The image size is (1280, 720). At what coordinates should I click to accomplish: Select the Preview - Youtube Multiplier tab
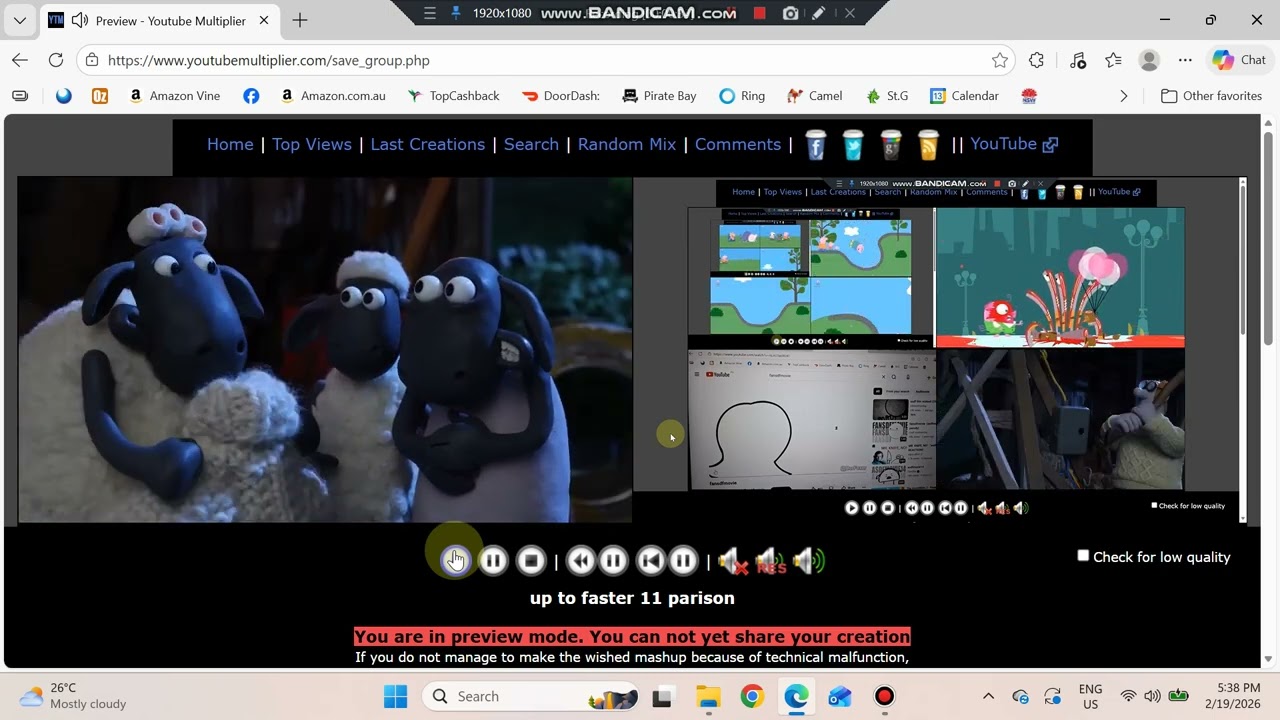pos(160,20)
